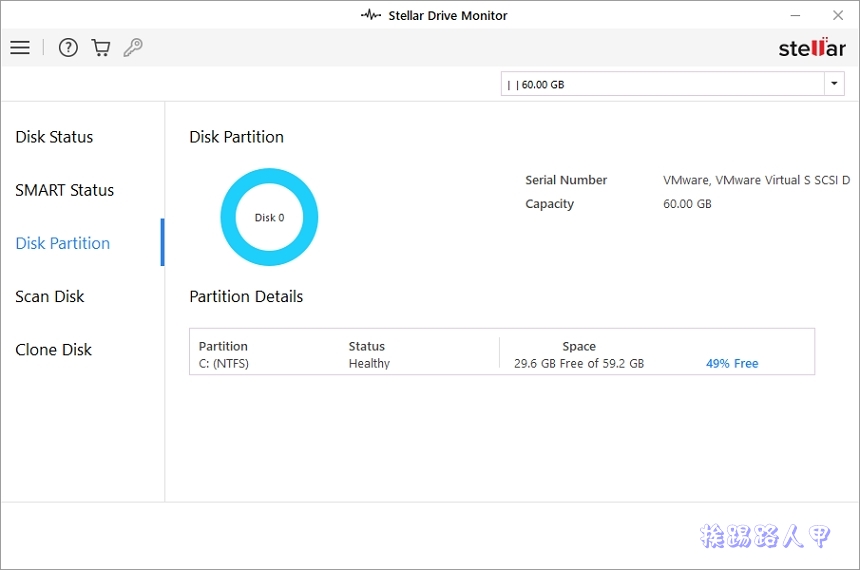Close the Stellar Drive Monitor window
This screenshot has width=860, height=570.
tap(838, 15)
